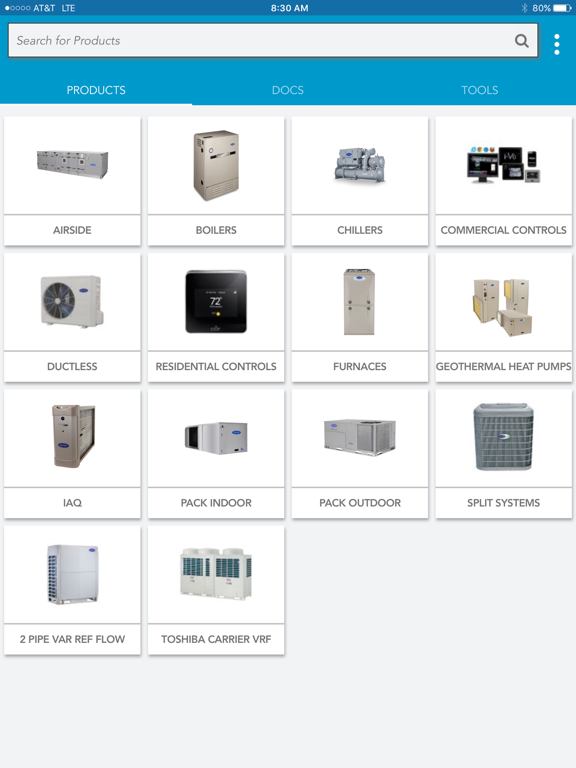Open the Toshiba Carrier VRF units image
Image resolution: width=576 pixels, height=768 pixels.
click(x=216, y=574)
